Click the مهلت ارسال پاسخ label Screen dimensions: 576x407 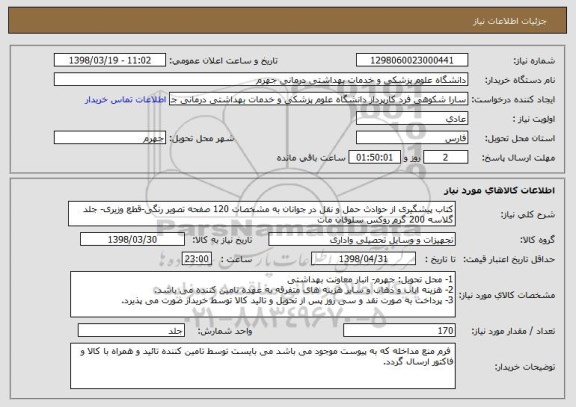(518, 158)
